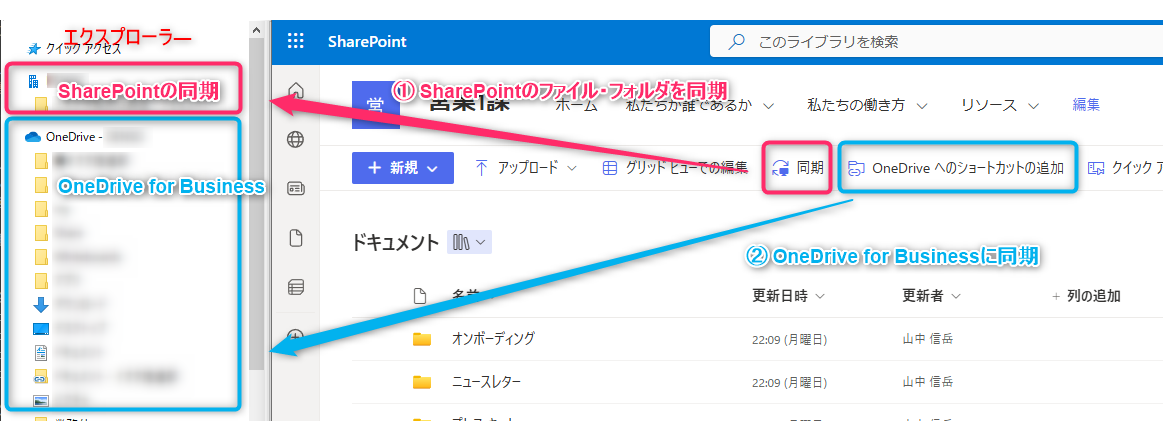The width and height of the screenshot is (1163, 421).
Task: Click the search magnifier icon
Action: 736,42
